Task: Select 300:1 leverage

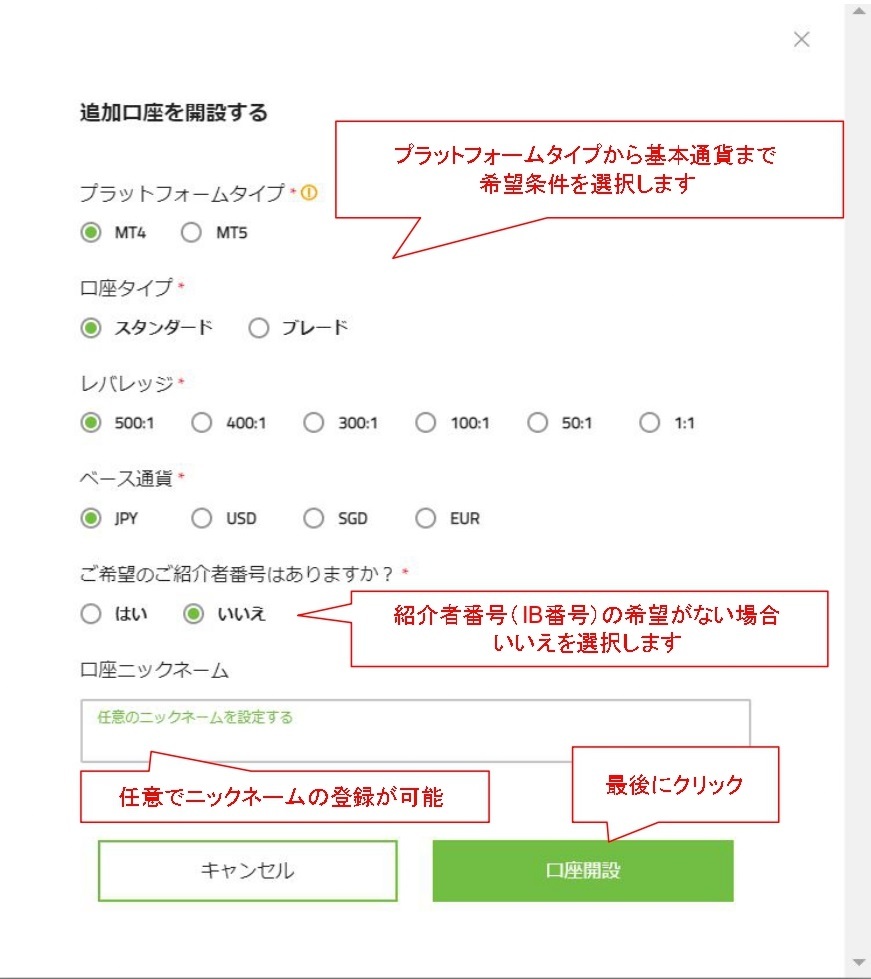Action: (x=314, y=423)
